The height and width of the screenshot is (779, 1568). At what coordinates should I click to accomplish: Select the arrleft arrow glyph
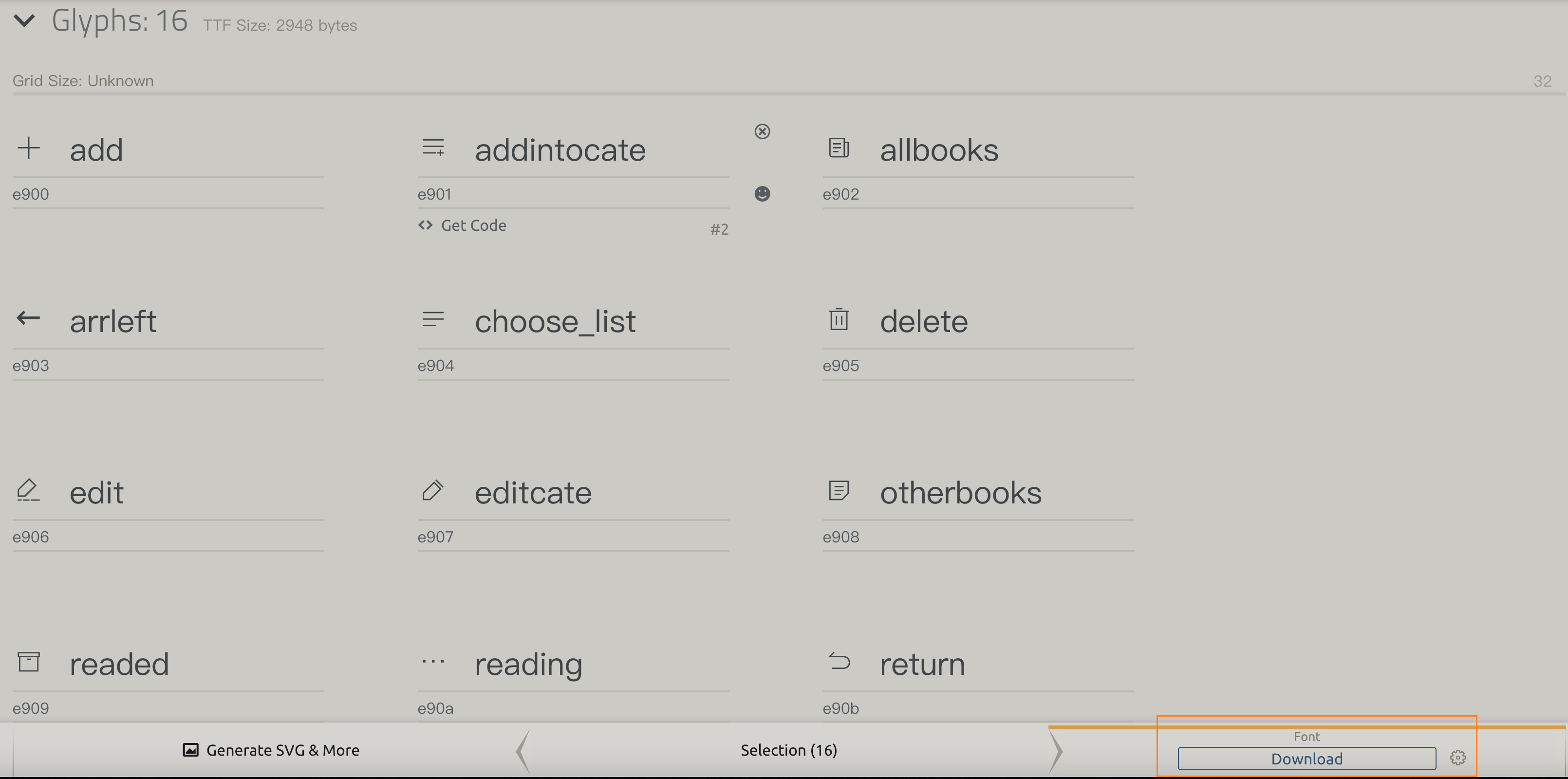[28, 317]
